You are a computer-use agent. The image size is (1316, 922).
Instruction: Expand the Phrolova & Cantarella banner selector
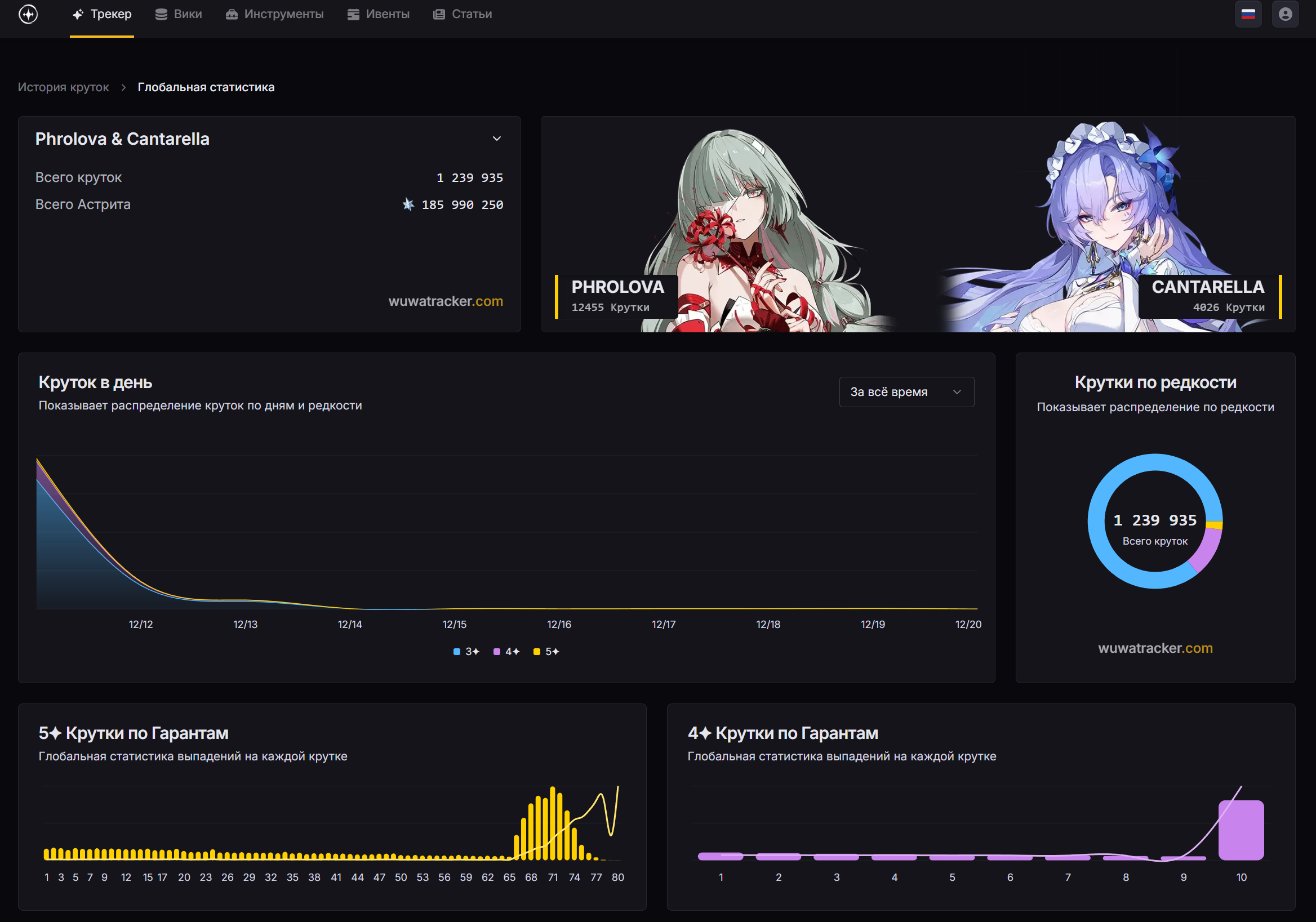point(496,139)
